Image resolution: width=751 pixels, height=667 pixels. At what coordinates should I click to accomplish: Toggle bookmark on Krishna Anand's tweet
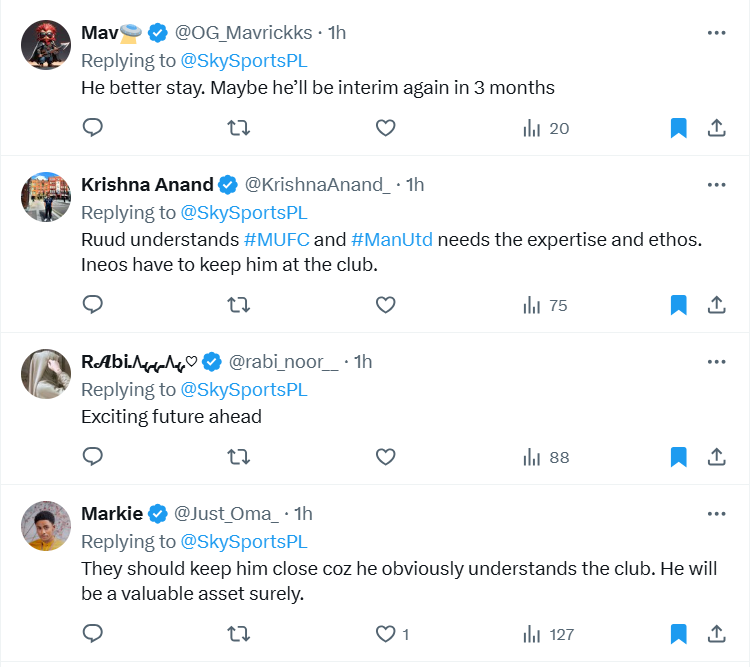[x=678, y=305]
